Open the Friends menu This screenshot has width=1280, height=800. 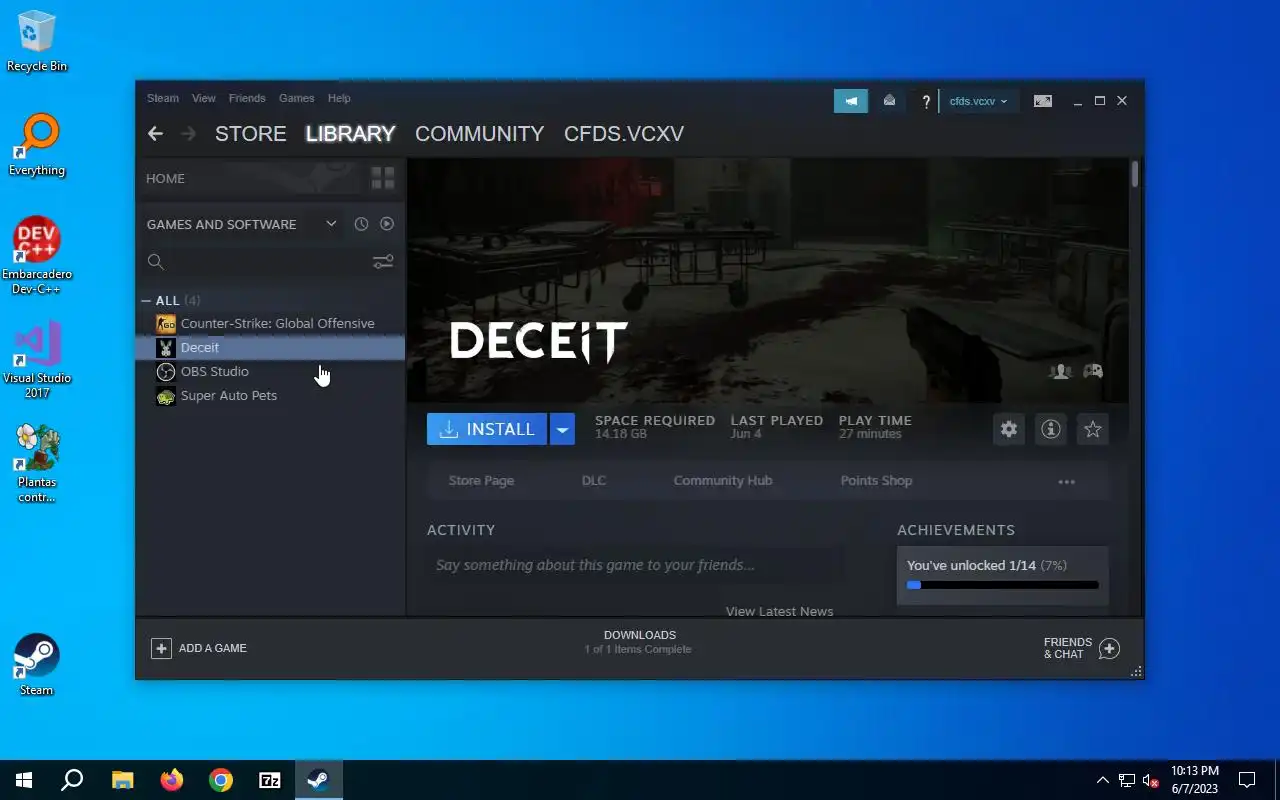[247, 98]
